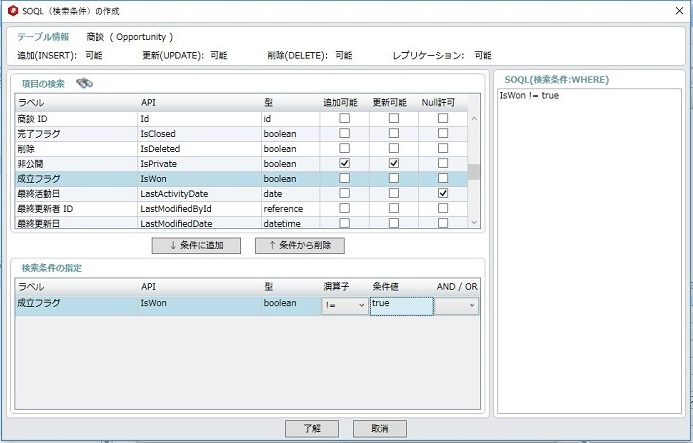693x443 pixels.
Task: Toggle 追加可能 checkbox for IsPrivate row
Action: pos(344,163)
